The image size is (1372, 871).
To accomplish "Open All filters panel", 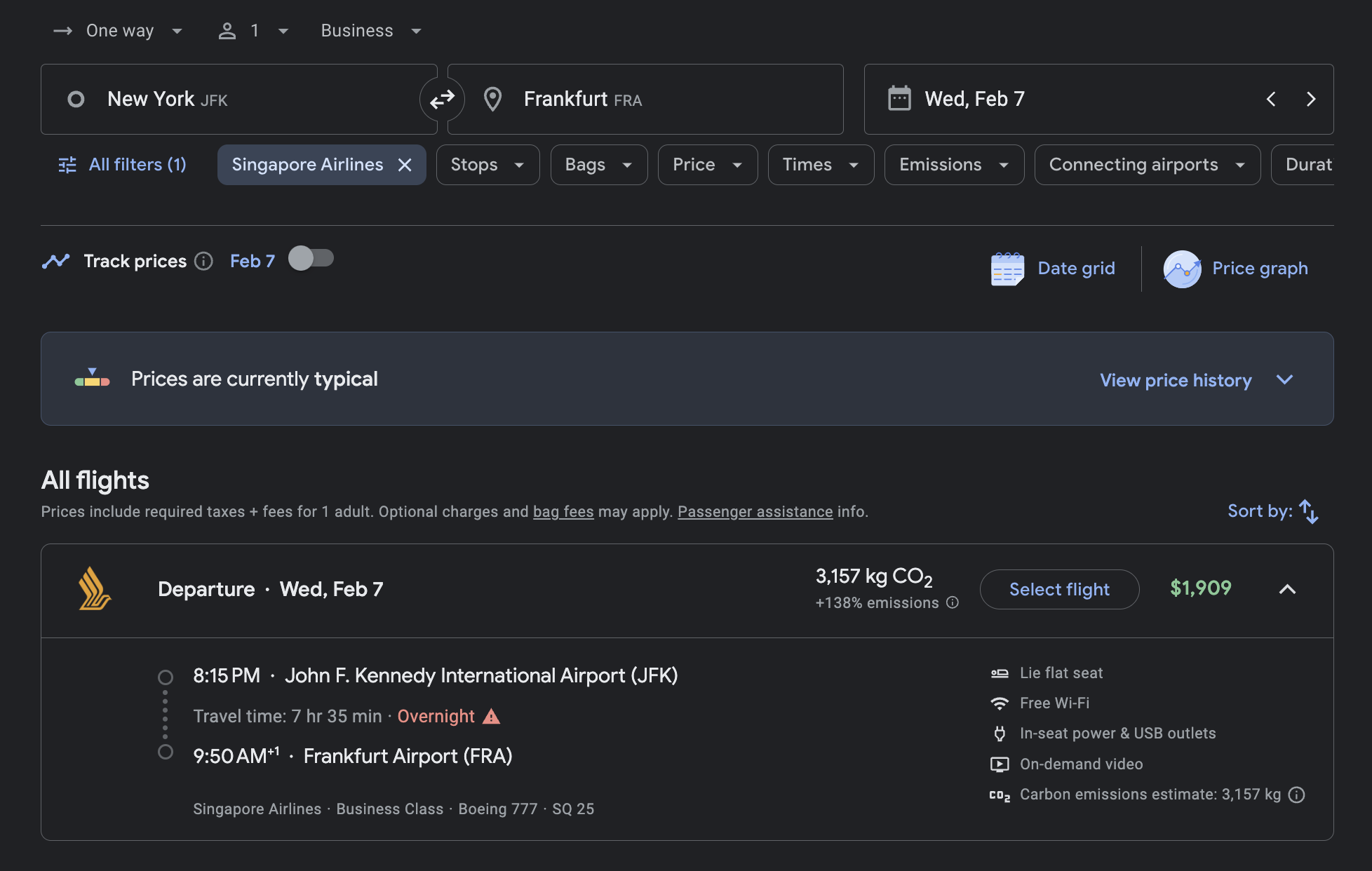I will (122, 165).
